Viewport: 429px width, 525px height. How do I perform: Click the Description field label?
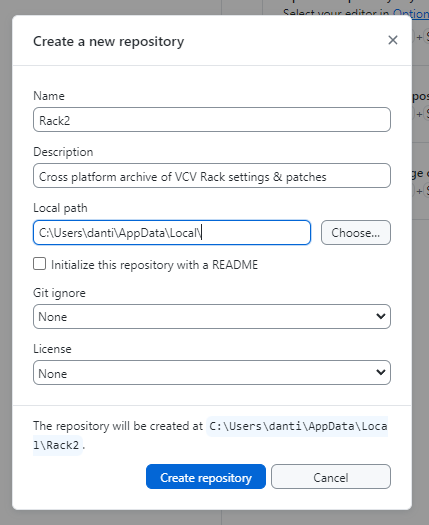pyautogui.click(x=63, y=152)
